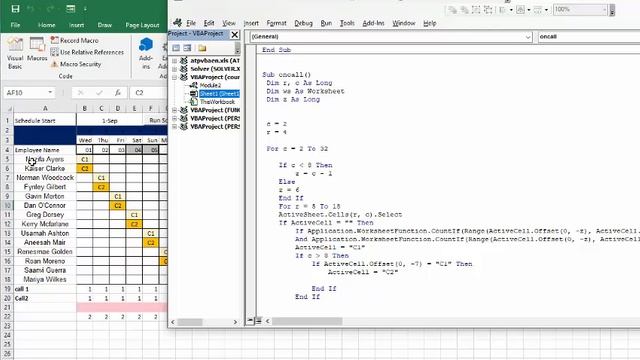Click the formula bar Enter checkmark icon
This screenshot has height=360, width=640.
pos(99,93)
